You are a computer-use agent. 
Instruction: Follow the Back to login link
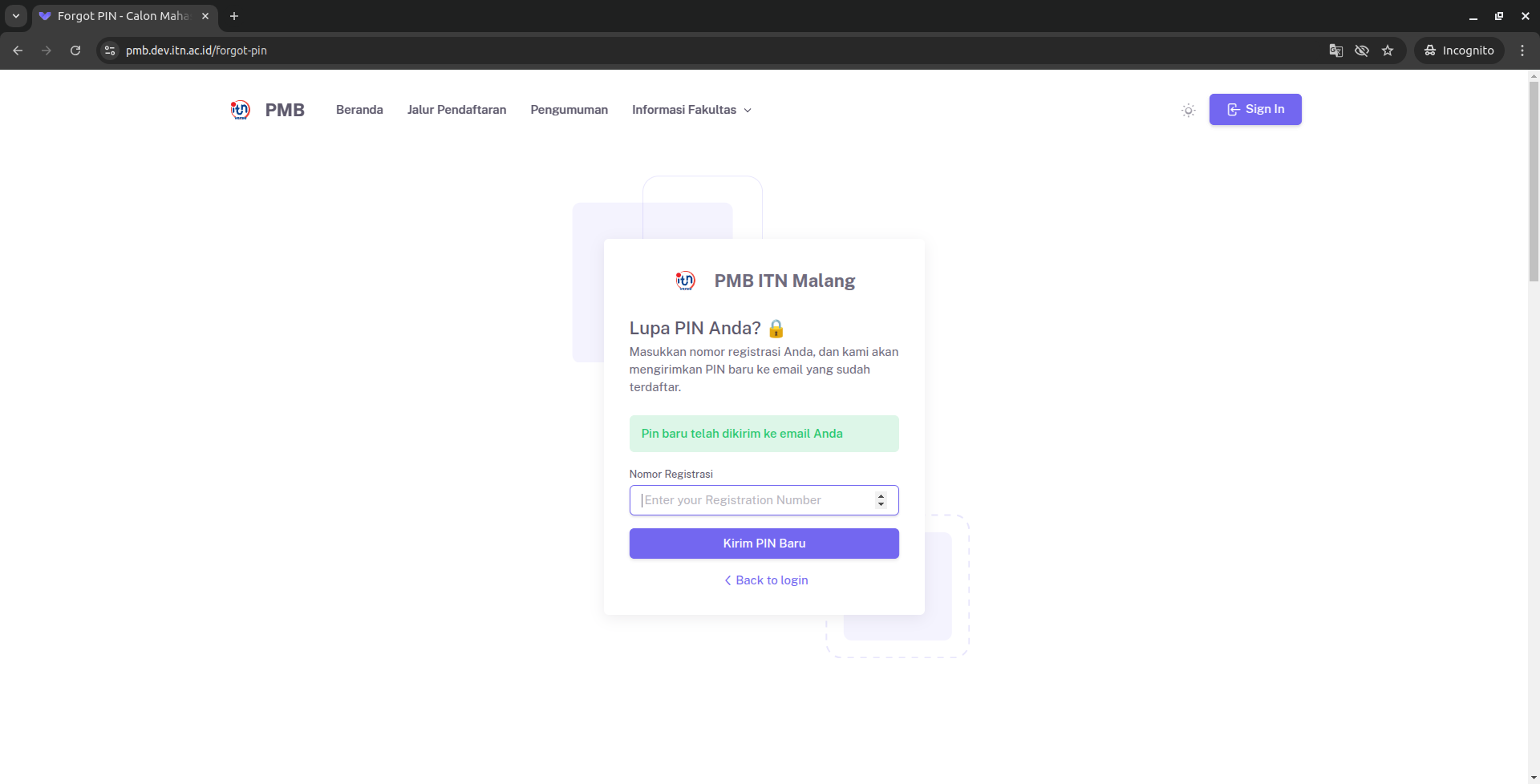[766, 580]
